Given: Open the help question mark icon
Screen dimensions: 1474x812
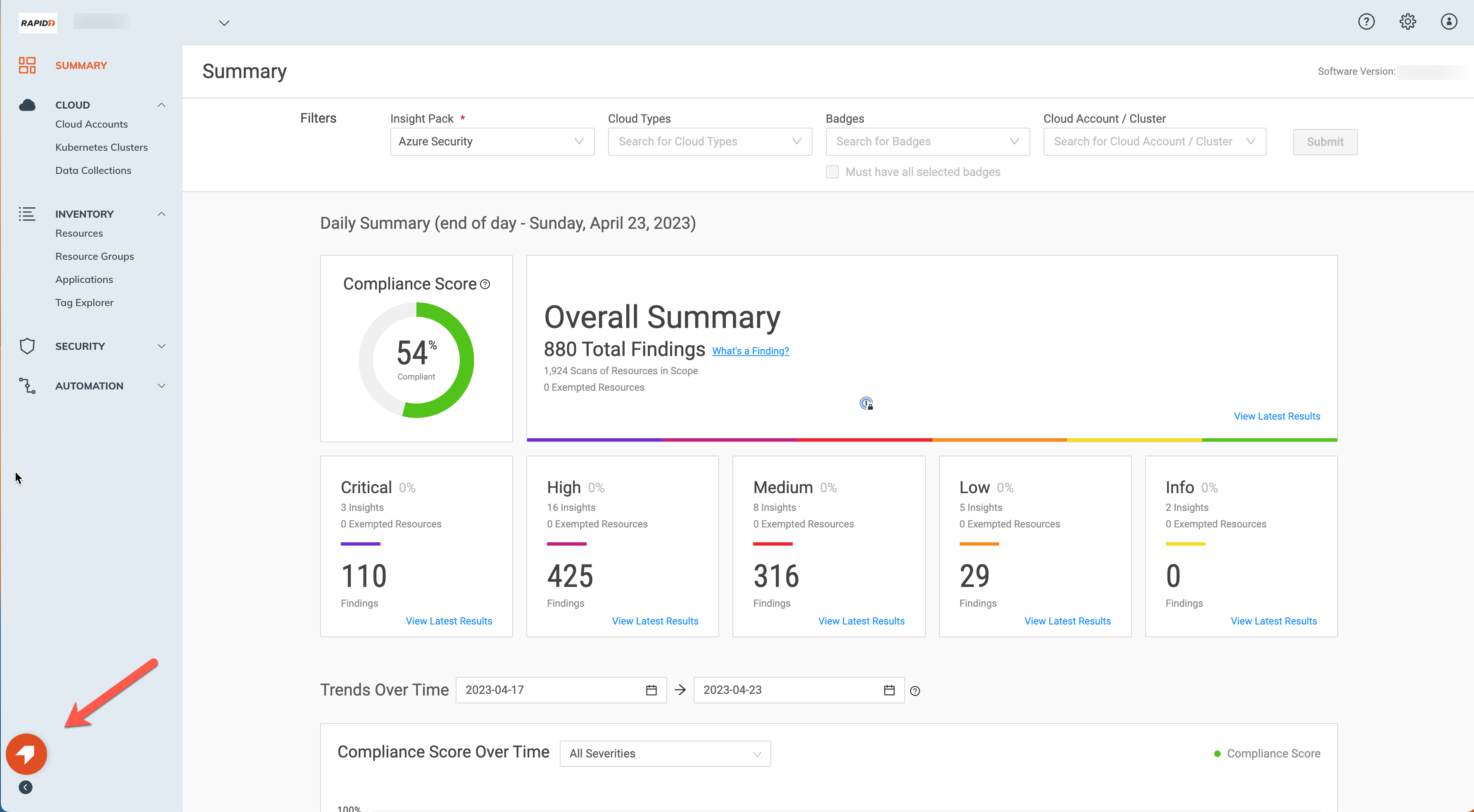Looking at the screenshot, I should [x=1366, y=22].
